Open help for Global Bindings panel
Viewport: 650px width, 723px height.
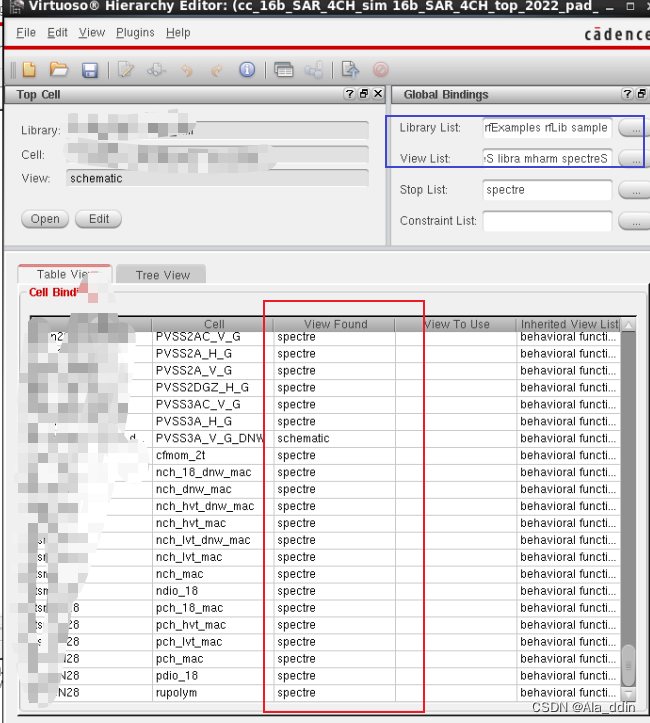pyautogui.click(x=627, y=94)
